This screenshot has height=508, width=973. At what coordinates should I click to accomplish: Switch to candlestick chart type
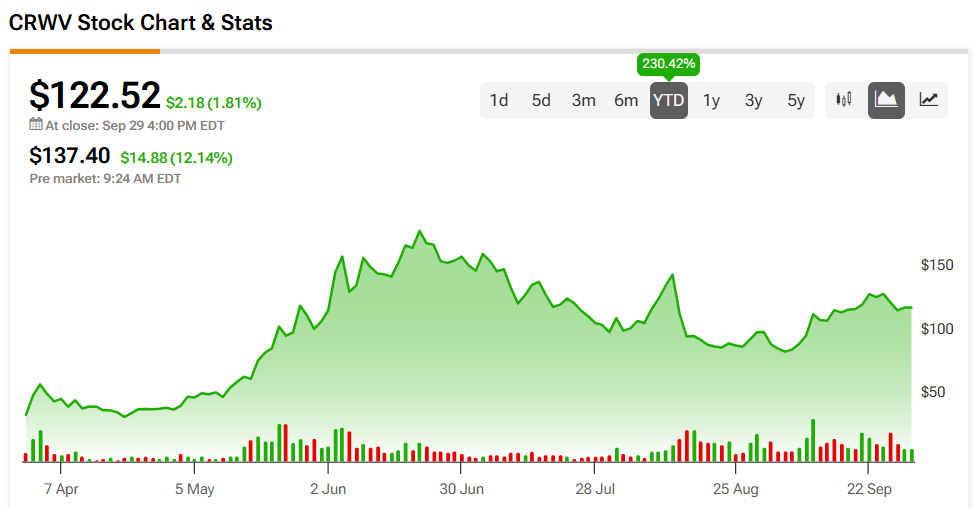coord(844,100)
